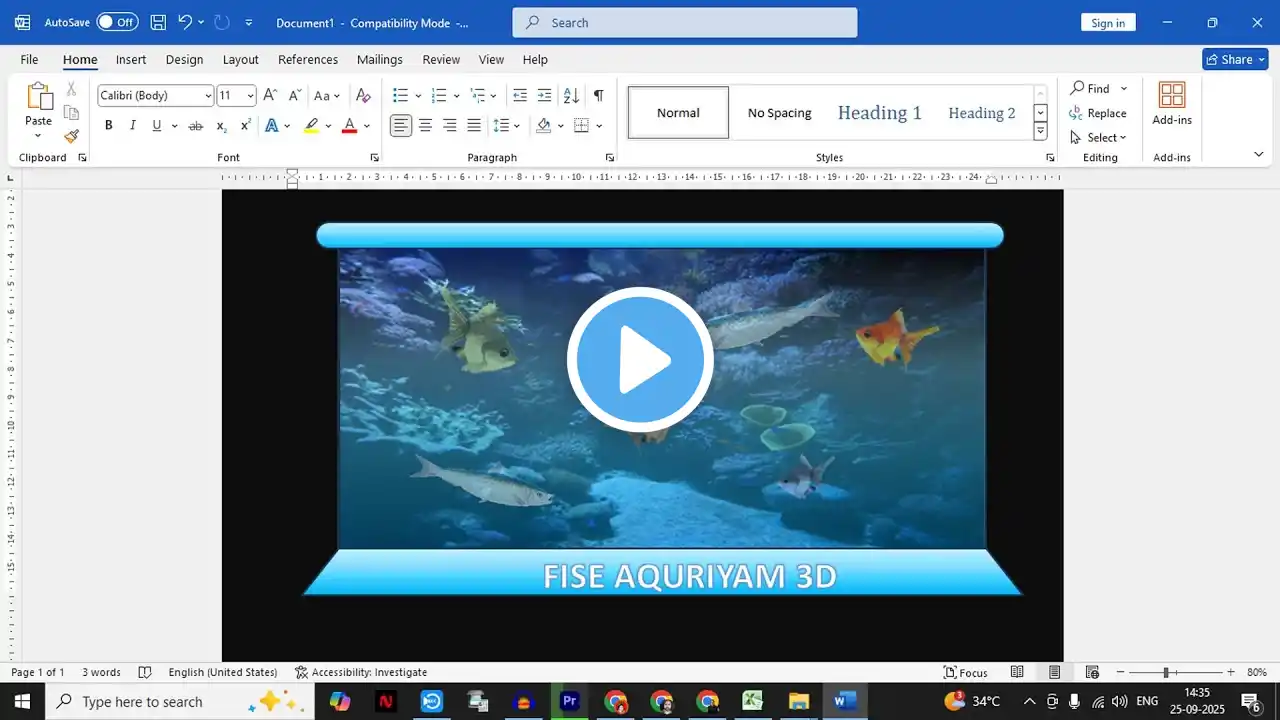Toggle Italic formatting
1280x720 pixels.
click(132, 126)
